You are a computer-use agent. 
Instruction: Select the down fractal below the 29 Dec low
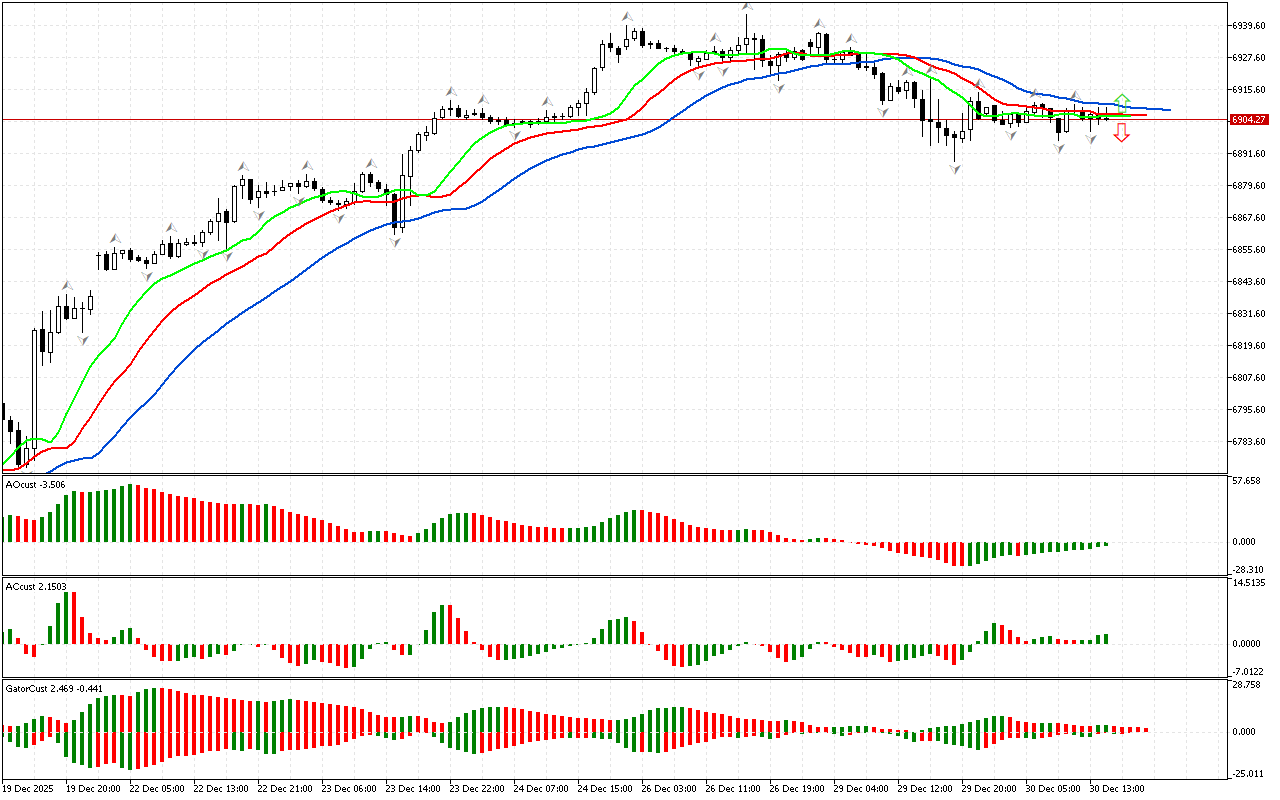click(956, 170)
